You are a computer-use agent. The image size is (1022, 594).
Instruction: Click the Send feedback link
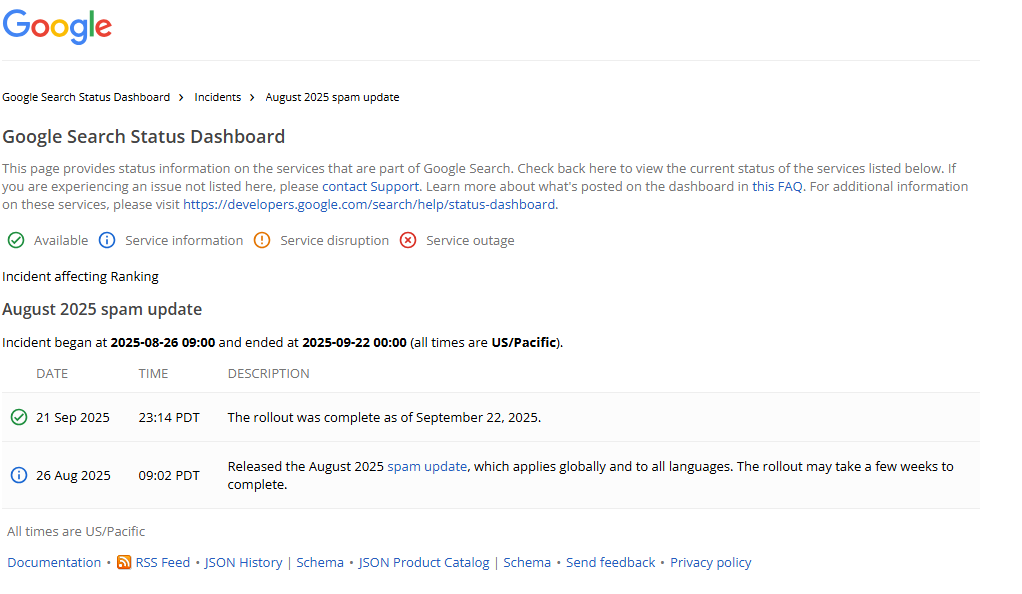(610, 563)
